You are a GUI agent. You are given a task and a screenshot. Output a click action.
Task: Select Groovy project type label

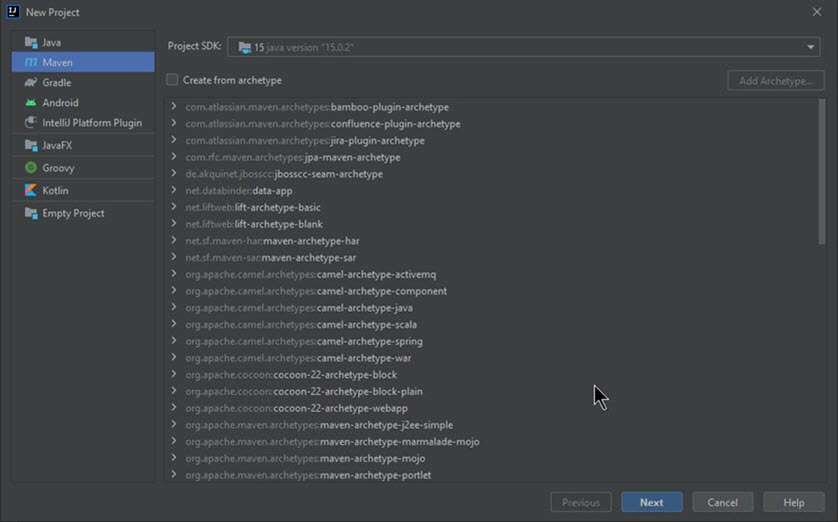pyautogui.click(x=58, y=168)
